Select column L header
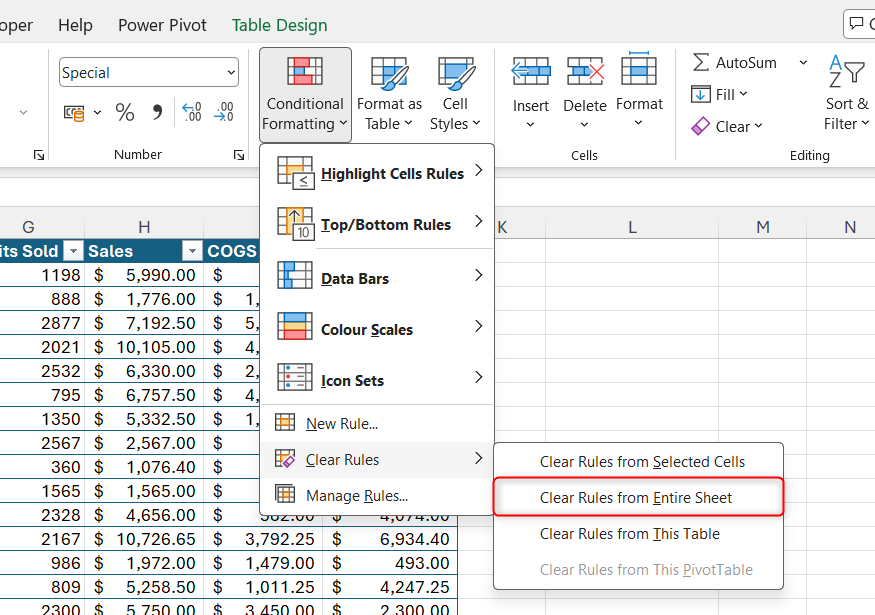Viewport: 875px width, 615px height. [632, 227]
